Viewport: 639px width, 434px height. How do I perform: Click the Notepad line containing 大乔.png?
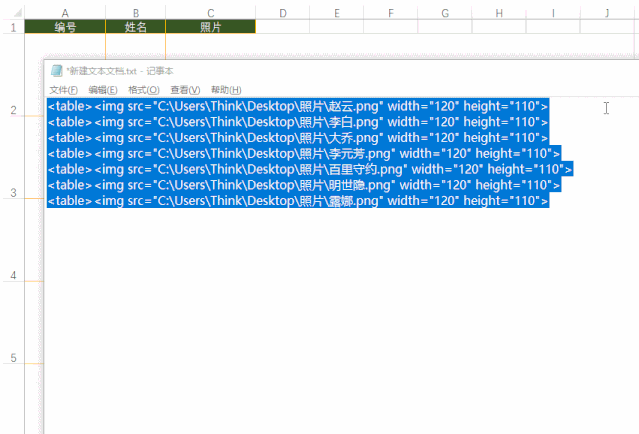(298, 138)
